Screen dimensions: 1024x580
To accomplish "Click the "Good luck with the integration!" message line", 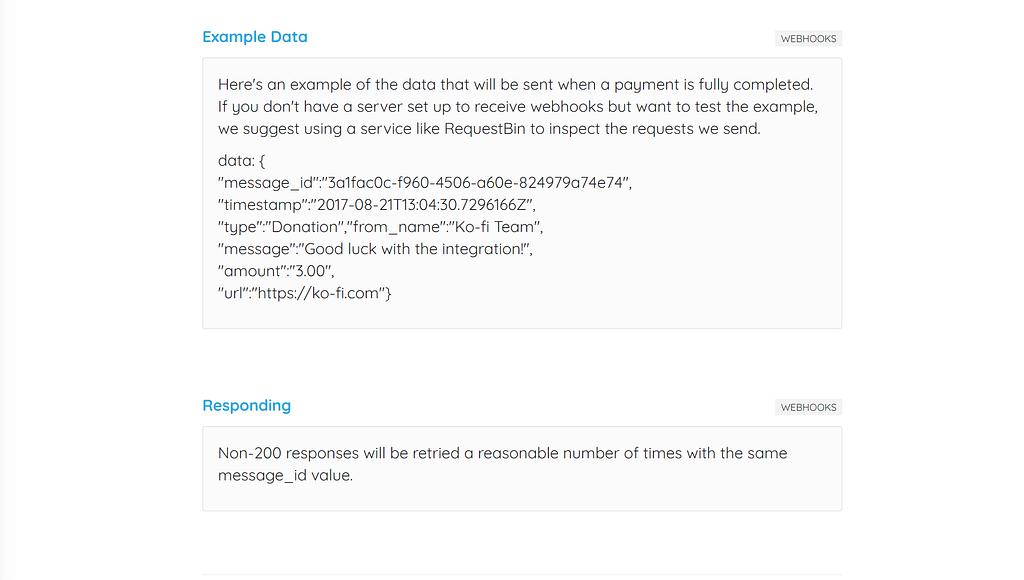I will [x=376, y=250].
